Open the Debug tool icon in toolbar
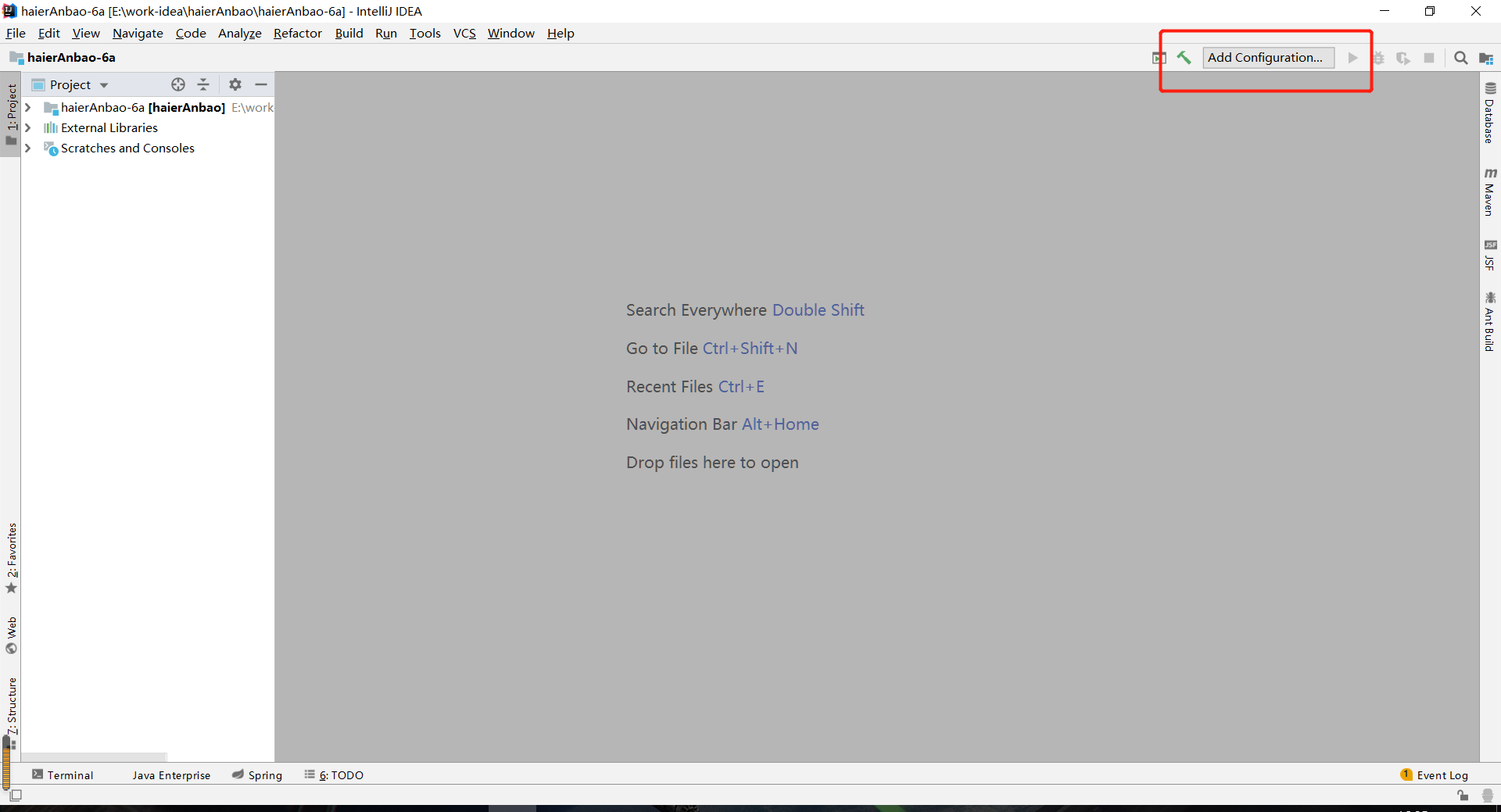The width and height of the screenshot is (1501, 812). click(x=1379, y=57)
